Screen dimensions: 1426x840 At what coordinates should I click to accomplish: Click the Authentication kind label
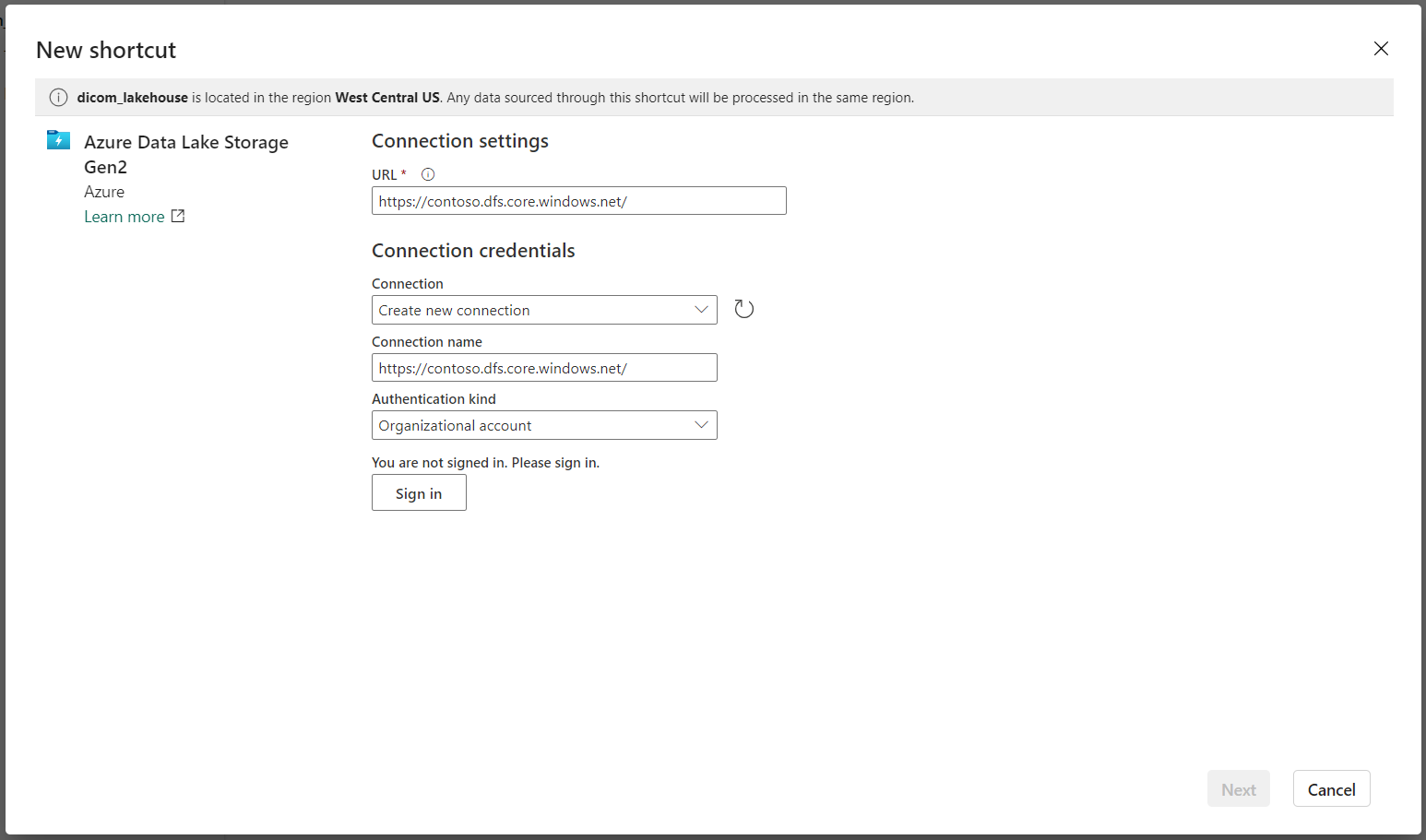coord(434,399)
